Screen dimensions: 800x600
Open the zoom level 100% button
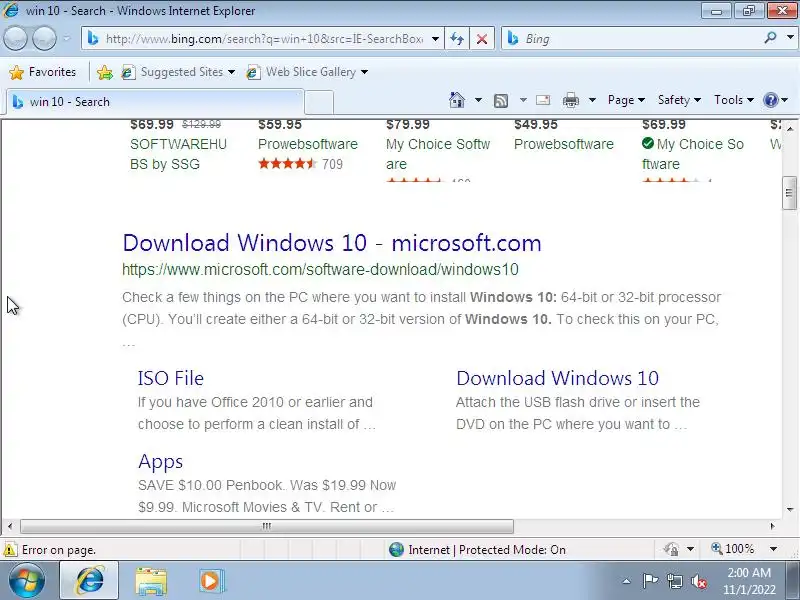pos(733,549)
